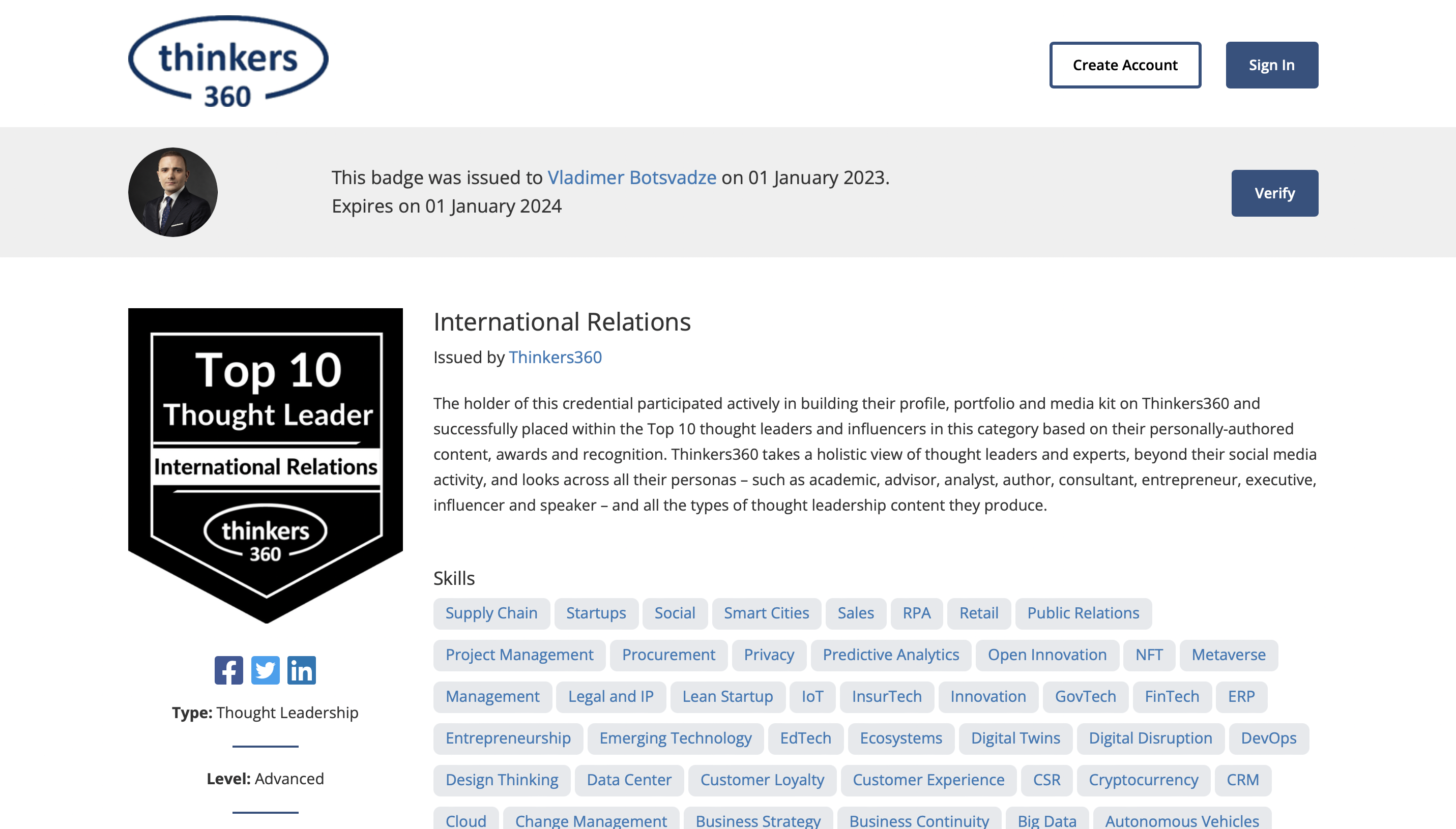Share badge on Twitter
This screenshot has width=1456, height=829.
coord(266,670)
